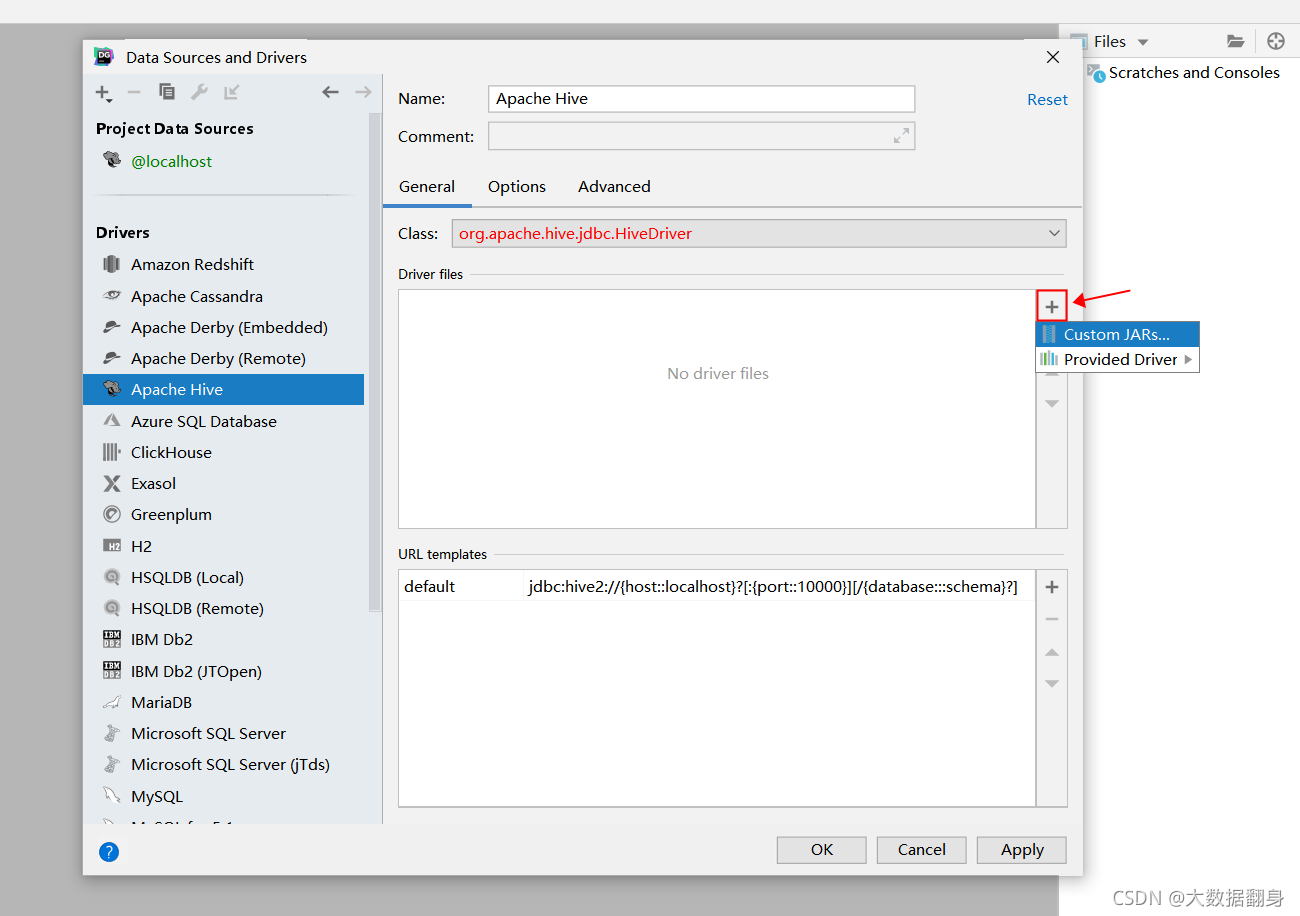The image size is (1300, 916).
Task: Open the help question mark icon
Action: coord(109,852)
